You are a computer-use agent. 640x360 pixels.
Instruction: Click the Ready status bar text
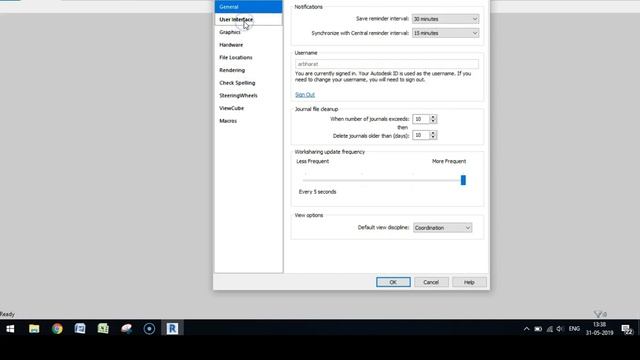pos(7,314)
